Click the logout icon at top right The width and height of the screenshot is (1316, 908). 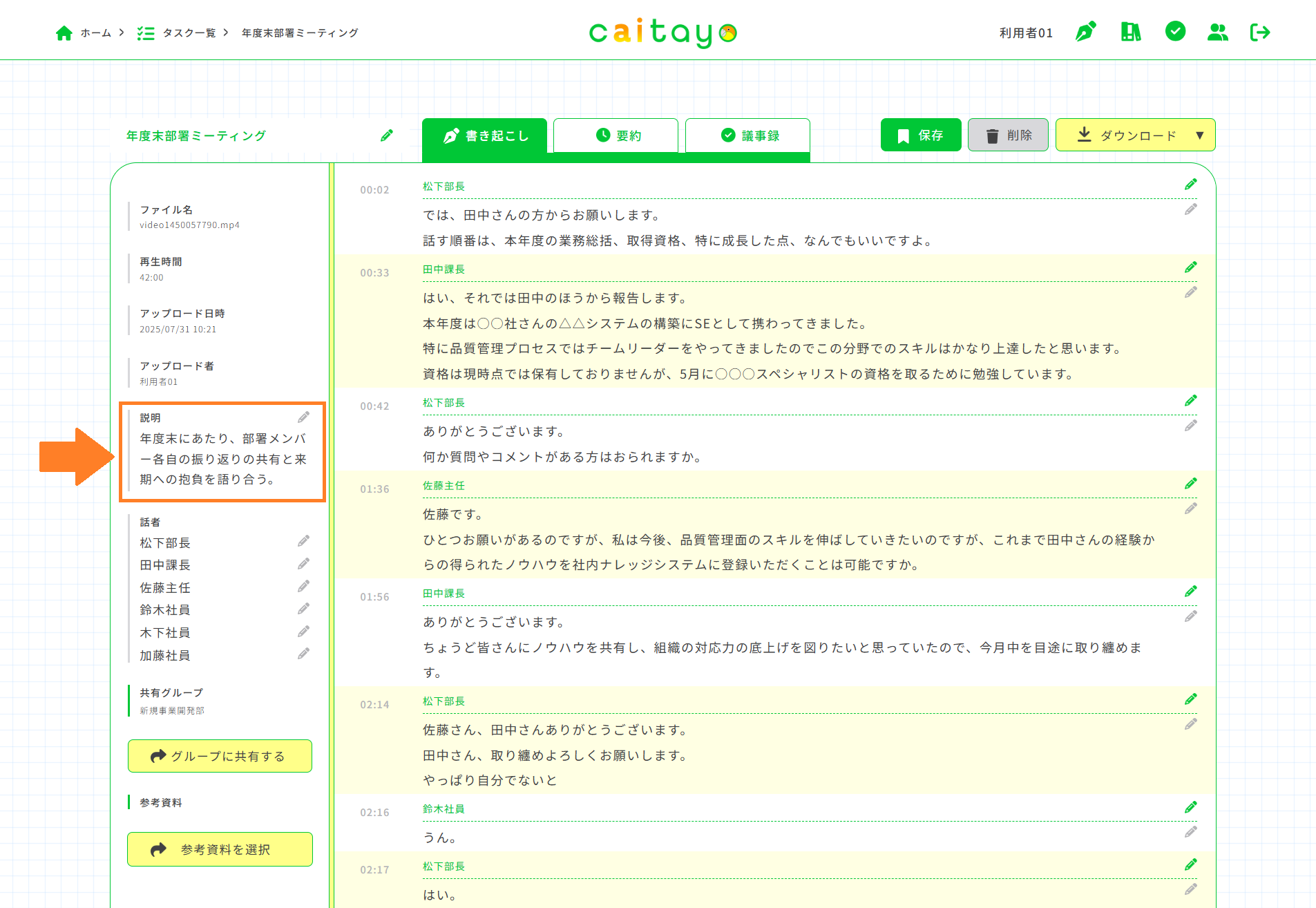[x=1260, y=32]
